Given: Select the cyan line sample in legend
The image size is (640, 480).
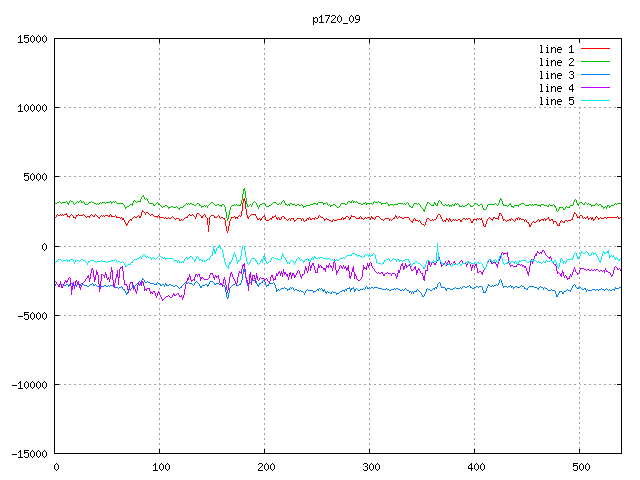Looking at the screenshot, I should pyautogui.click(x=595, y=101).
